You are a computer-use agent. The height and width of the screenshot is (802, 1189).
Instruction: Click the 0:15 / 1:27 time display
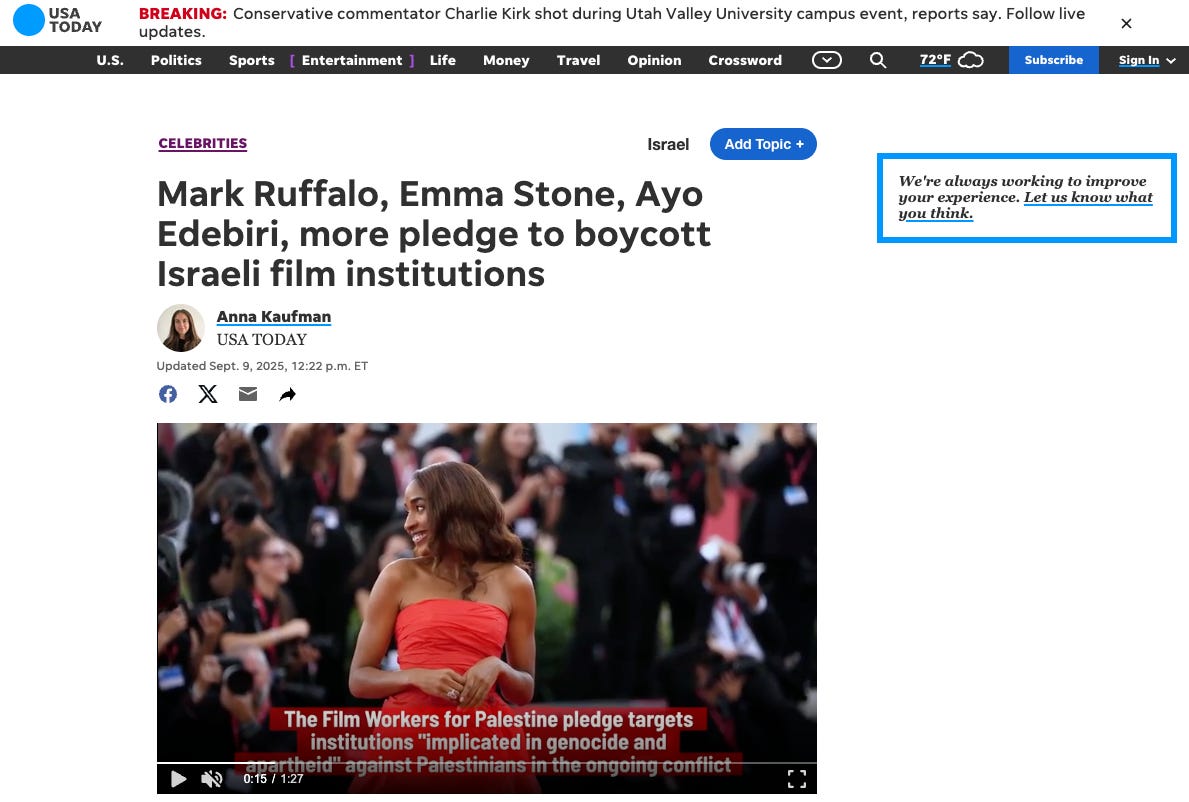273,779
